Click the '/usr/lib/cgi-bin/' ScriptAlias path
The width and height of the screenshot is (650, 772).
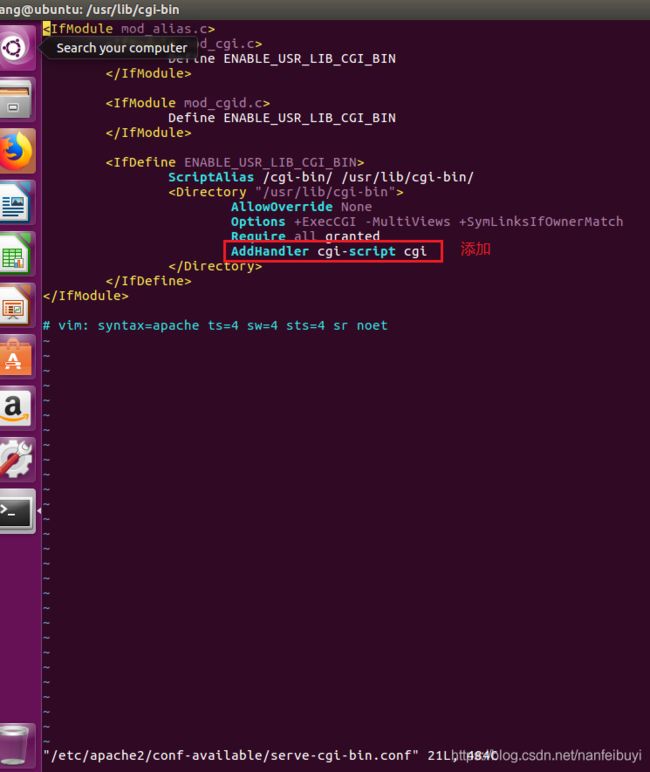(407, 177)
